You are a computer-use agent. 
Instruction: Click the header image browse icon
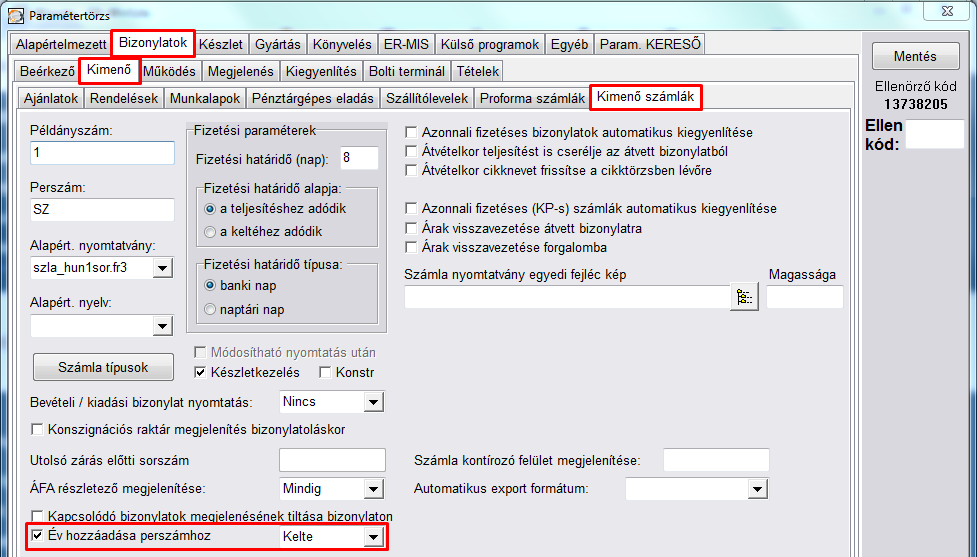click(x=744, y=297)
